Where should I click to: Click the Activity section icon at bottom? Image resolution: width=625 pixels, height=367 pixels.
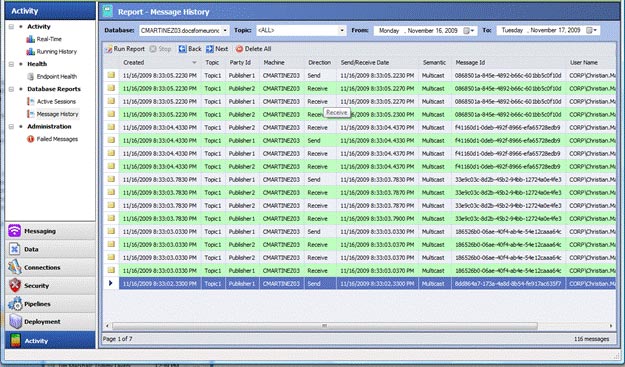15,341
